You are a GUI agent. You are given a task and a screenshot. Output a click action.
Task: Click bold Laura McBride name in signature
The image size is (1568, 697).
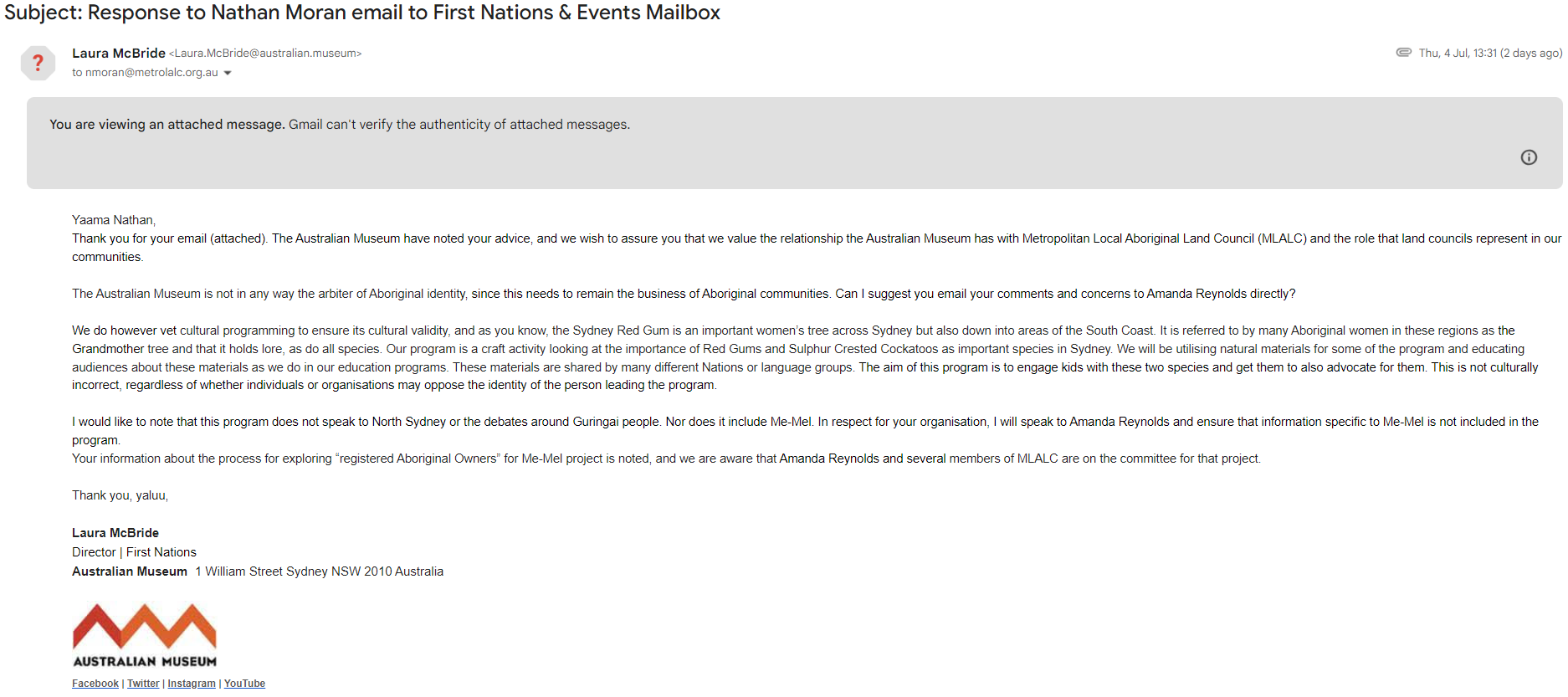(115, 533)
